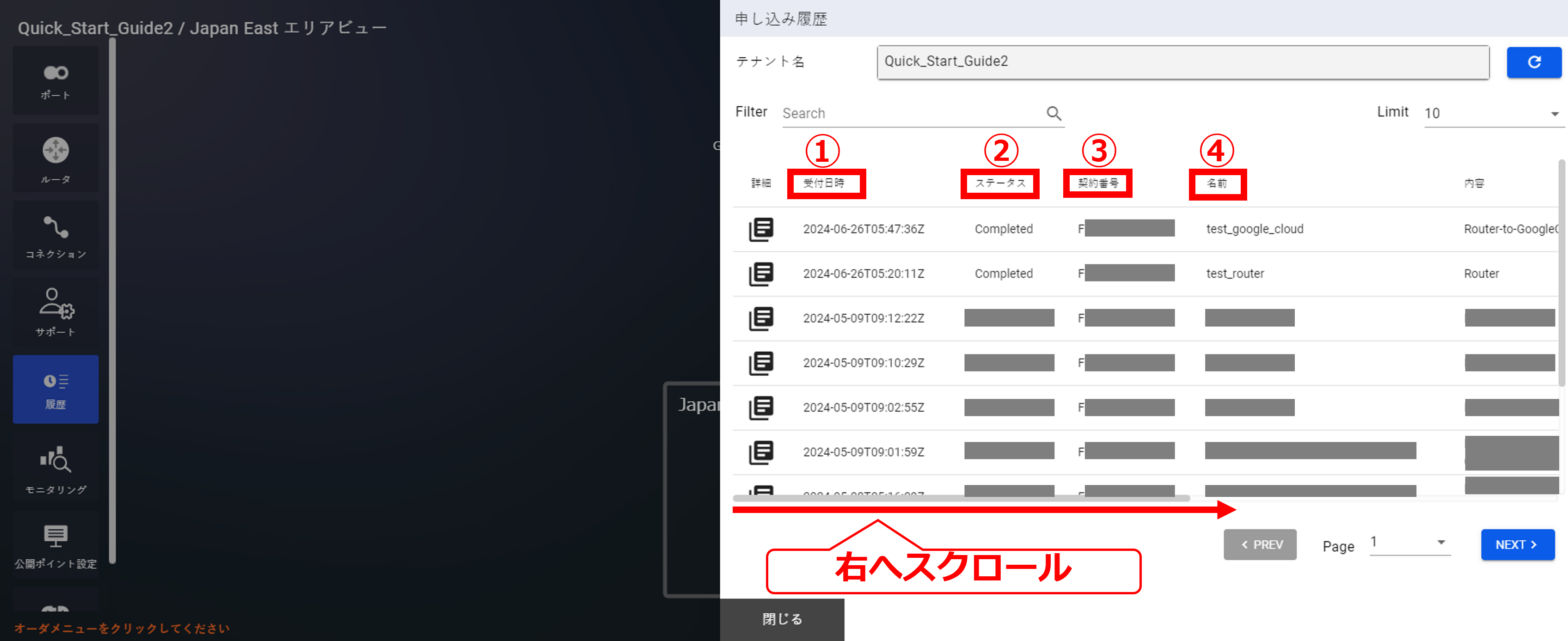Click the 閉じる close button
Image resolution: width=1568 pixels, height=641 pixels.
pos(782,619)
